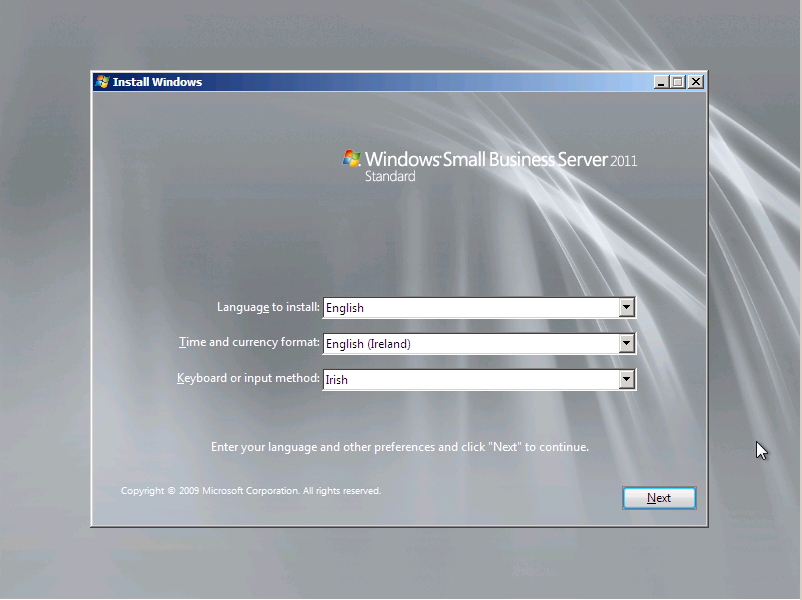Click the Standard edition text

click(390, 176)
